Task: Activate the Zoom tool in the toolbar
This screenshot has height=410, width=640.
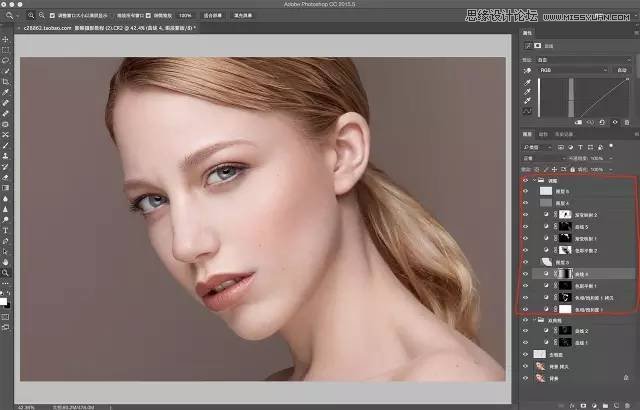Action: [6, 272]
